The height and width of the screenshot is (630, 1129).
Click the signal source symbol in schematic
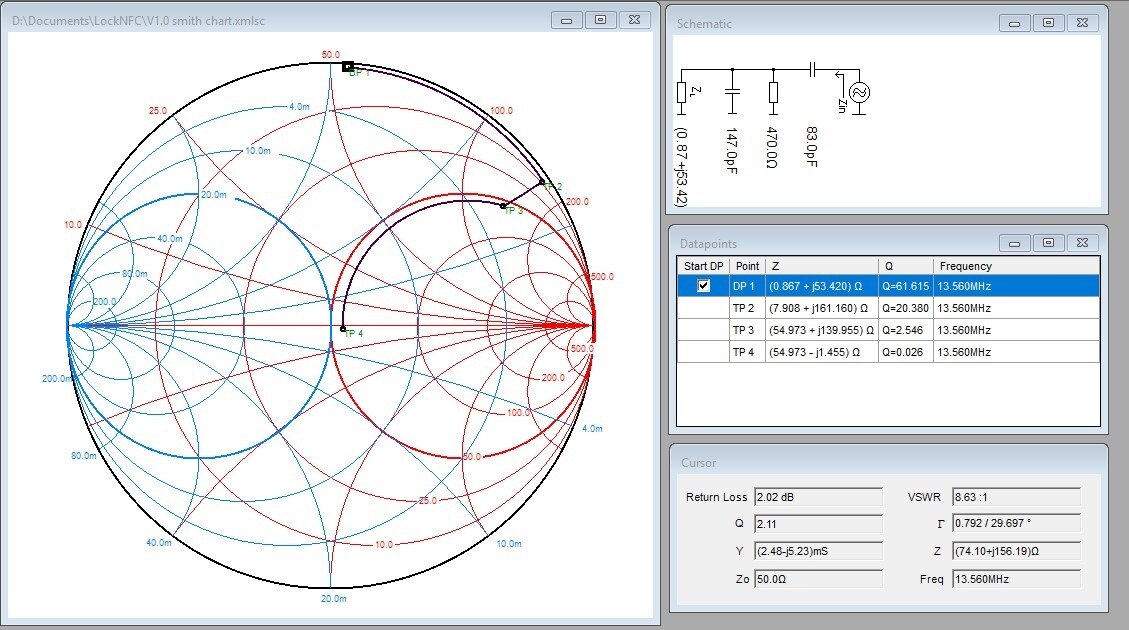tap(858, 92)
